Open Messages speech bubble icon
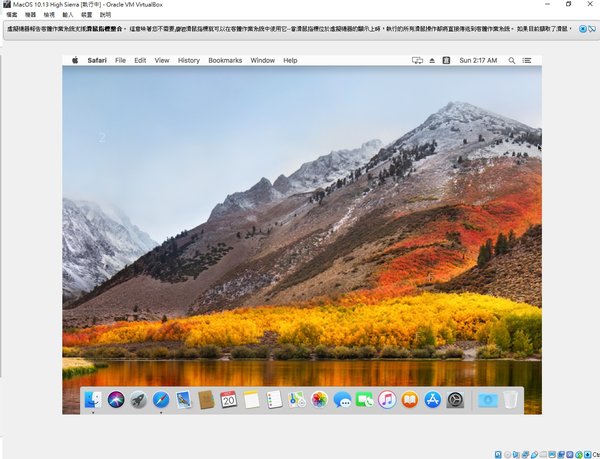This screenshot has height=459, width=600. (342, 400)
